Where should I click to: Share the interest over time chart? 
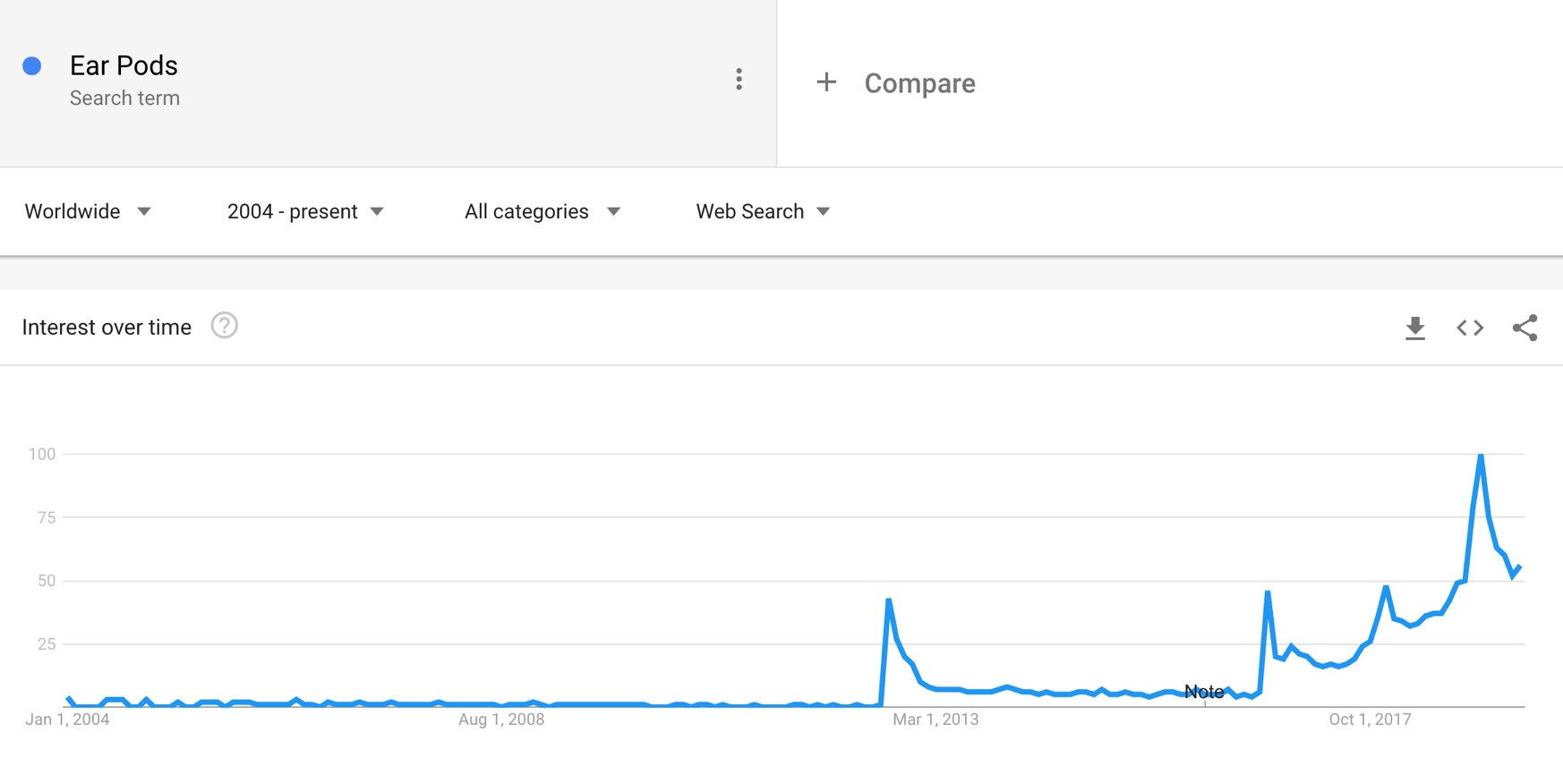click(1525, 328)
